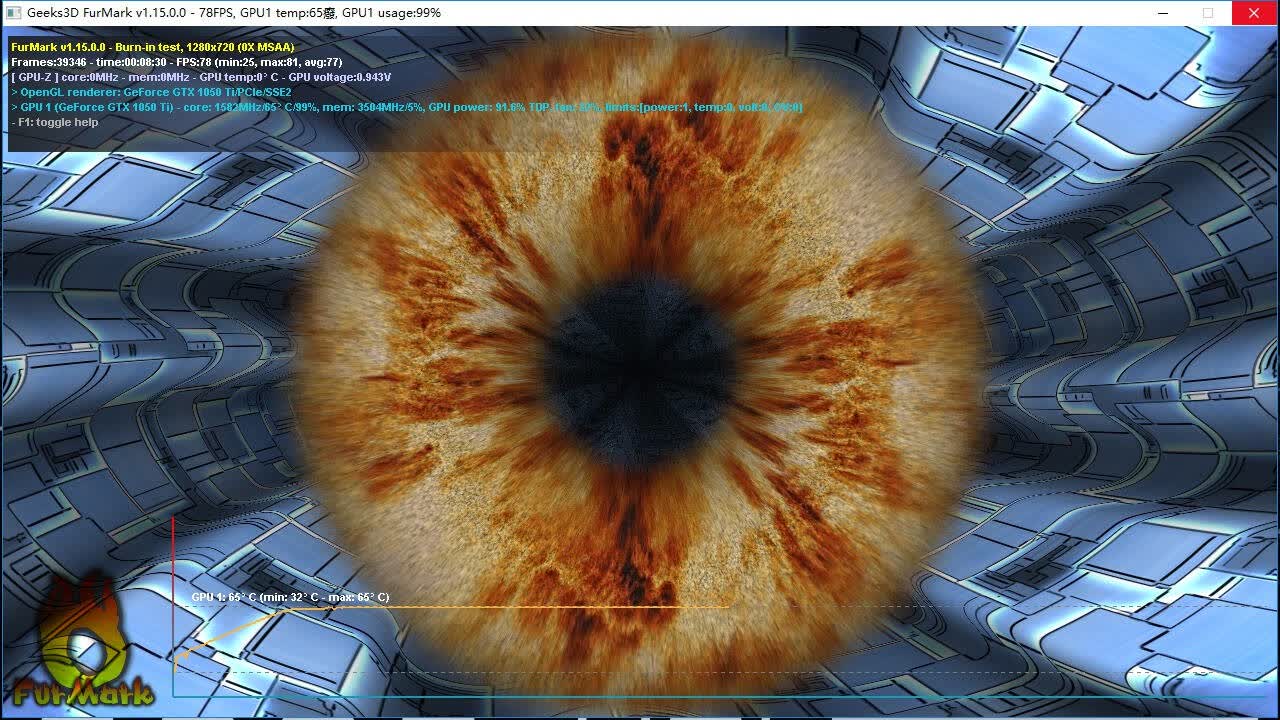Viewport: 1280px width, 720px height.
Task: Click the Frames and FPS statistics line
Action: [177, 62]
